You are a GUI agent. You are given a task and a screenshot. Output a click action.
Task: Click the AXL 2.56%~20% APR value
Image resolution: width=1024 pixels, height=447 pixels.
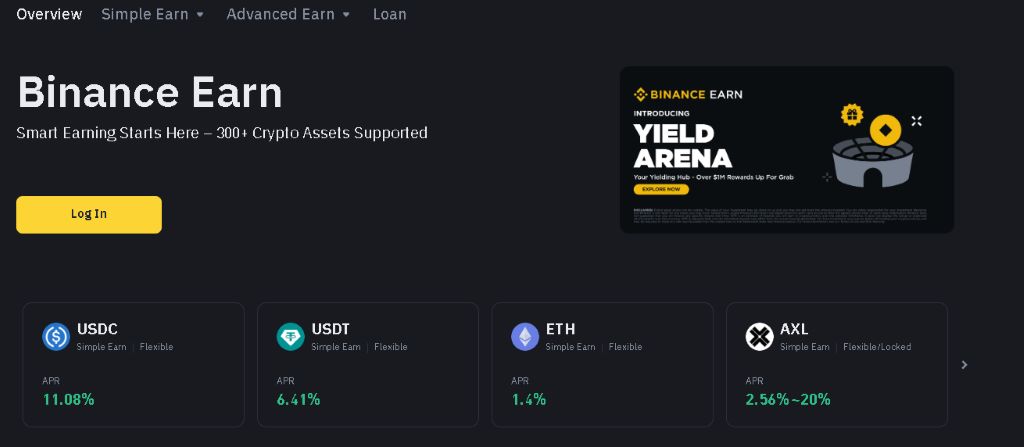788,400
